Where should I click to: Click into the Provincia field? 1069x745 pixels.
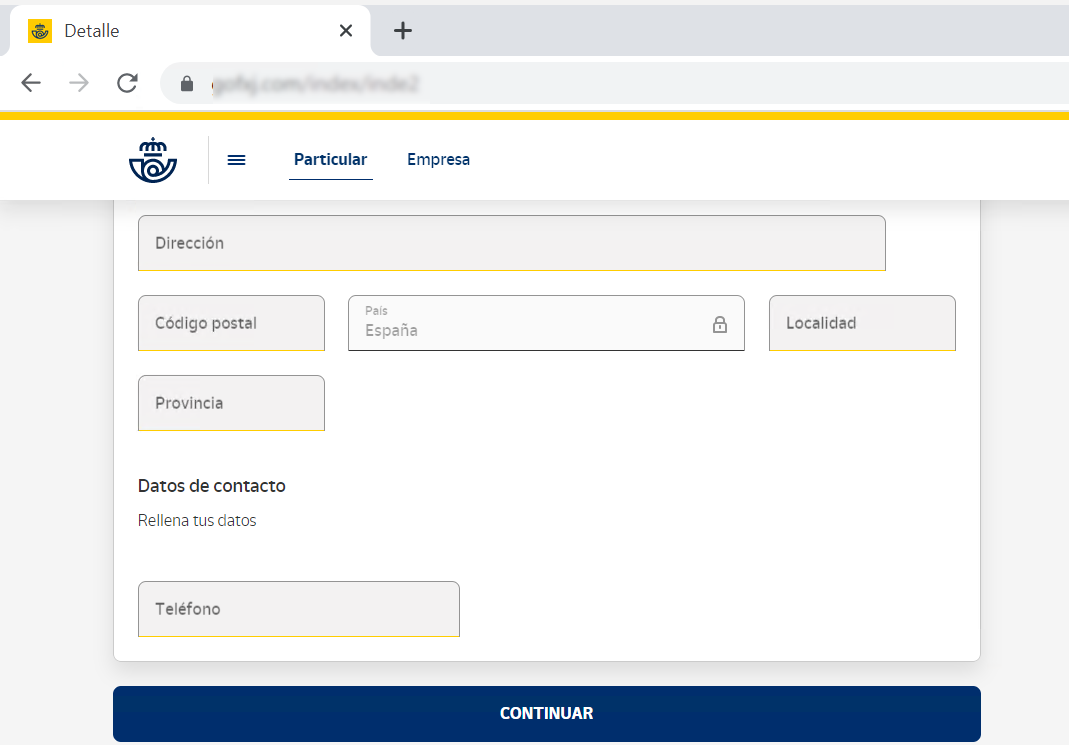coord(231,403)
